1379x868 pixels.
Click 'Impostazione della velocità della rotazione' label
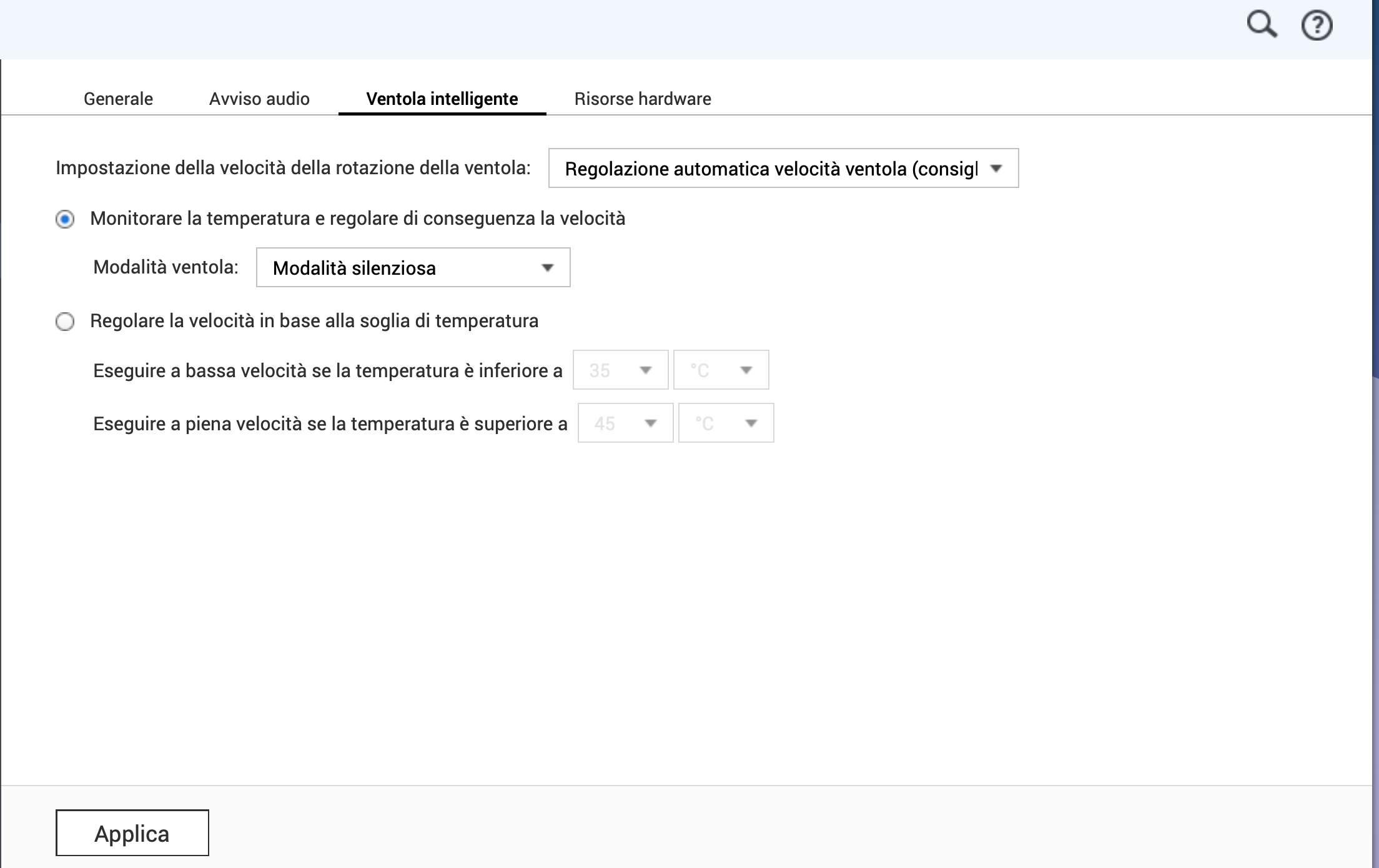[x=293, y=168]
